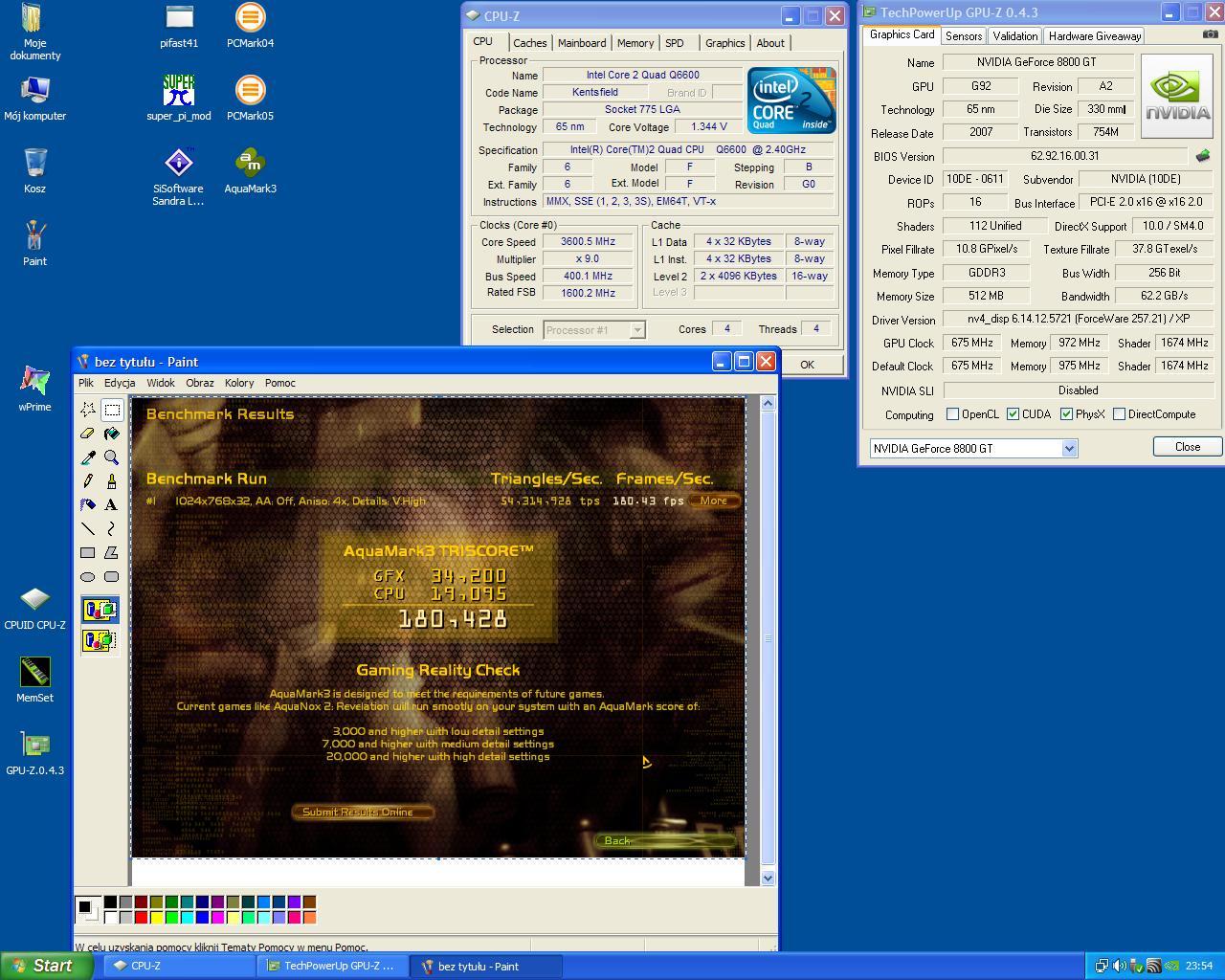
Task: Open CPUID CPU-Z desktop shortcut
Action: tap(34, 607)
